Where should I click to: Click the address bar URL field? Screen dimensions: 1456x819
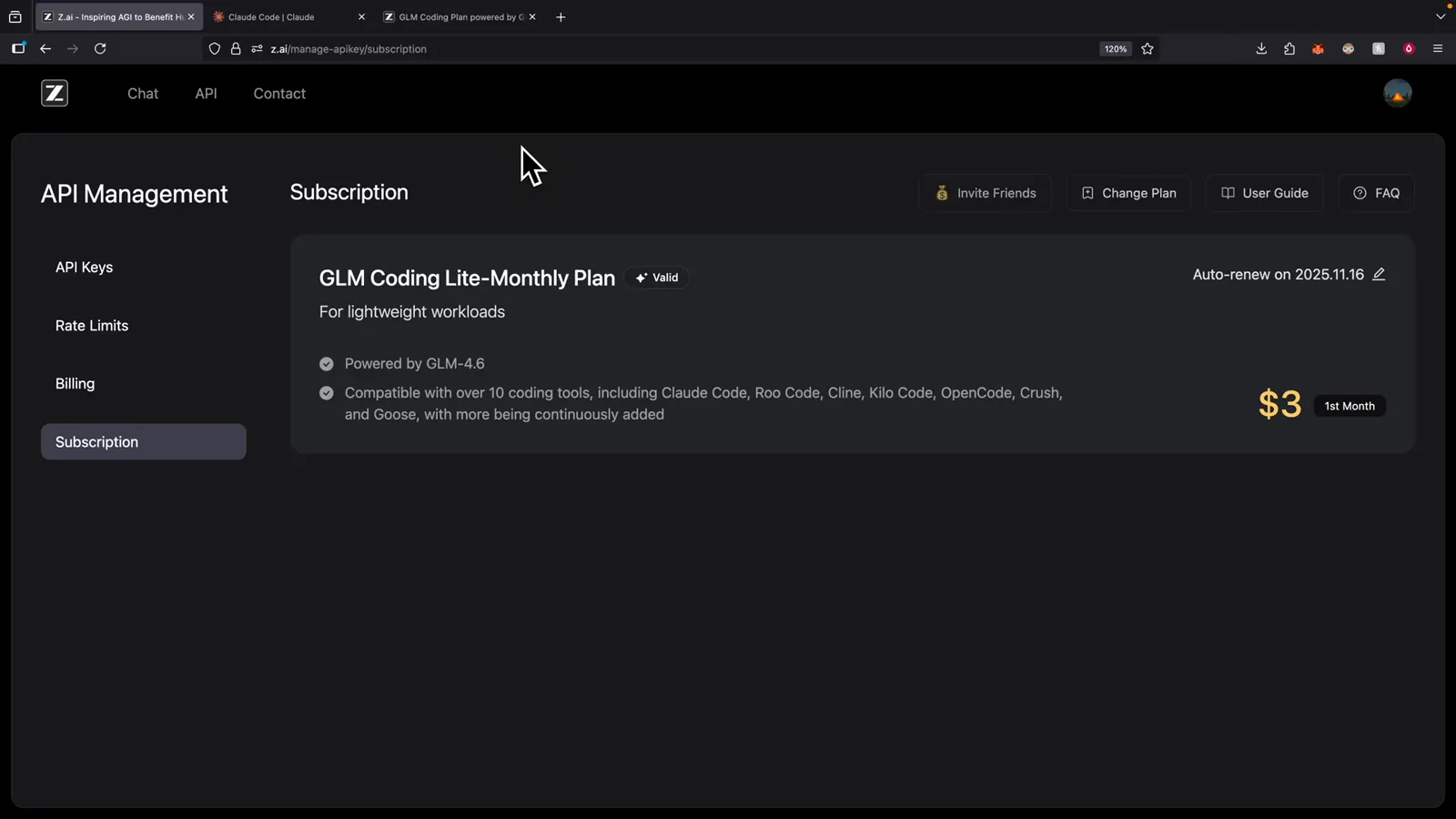pyautogui.click(x=682, y=49)
